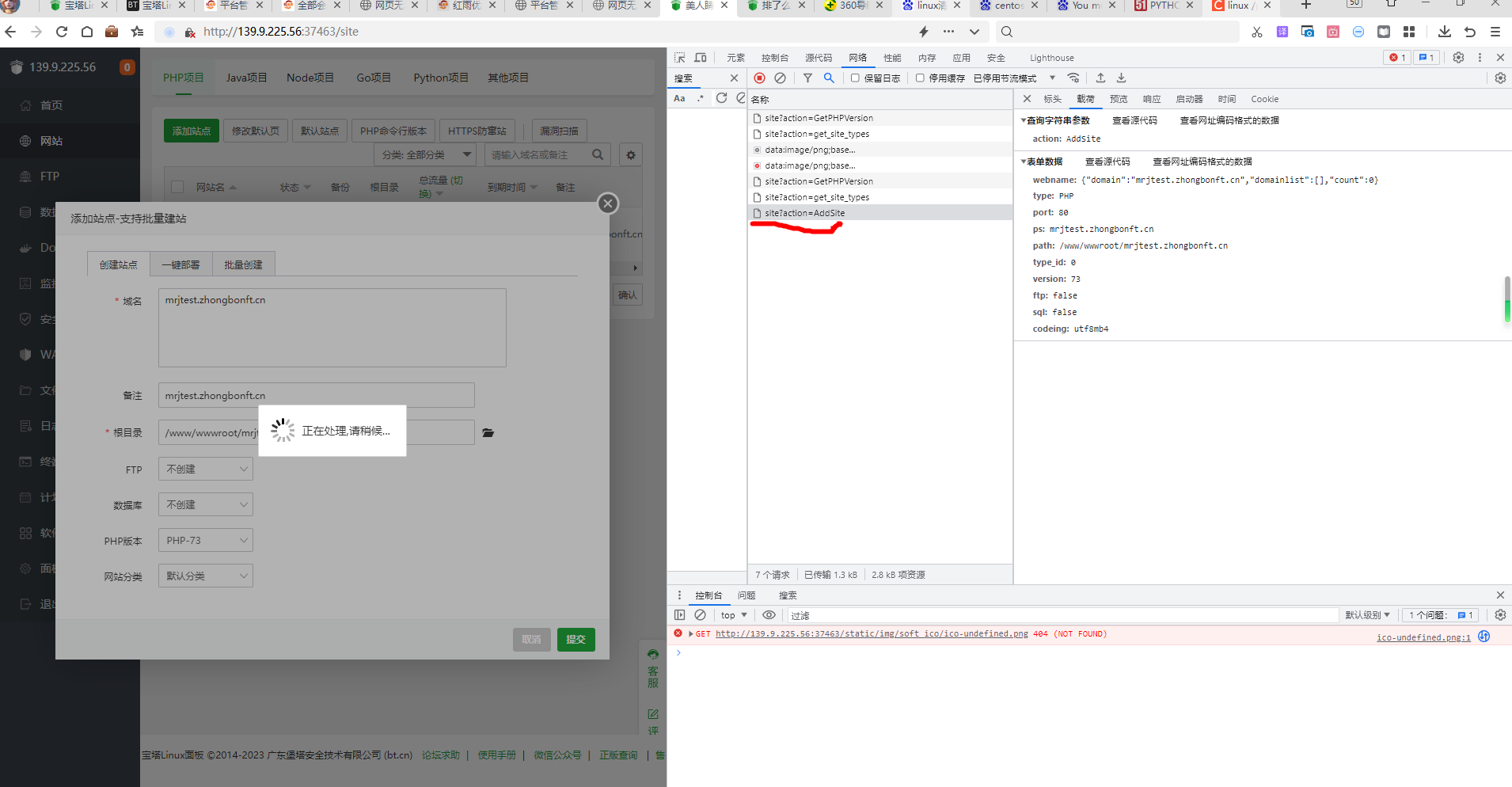Toggle the device toolbar icon in DevTools
The image size is (1512, 787).
coord(701,58)
